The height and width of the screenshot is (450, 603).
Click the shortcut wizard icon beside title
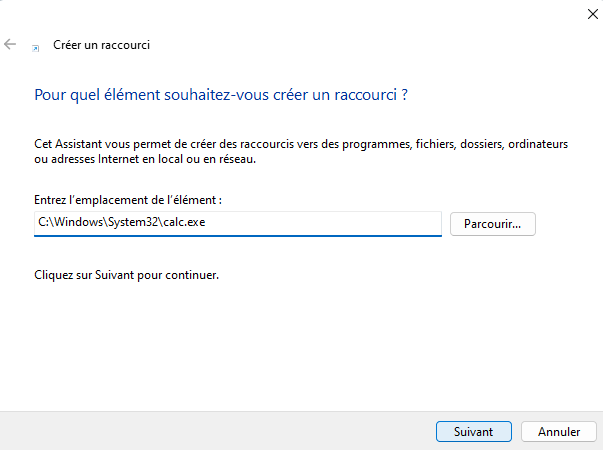tap(35, 48)
